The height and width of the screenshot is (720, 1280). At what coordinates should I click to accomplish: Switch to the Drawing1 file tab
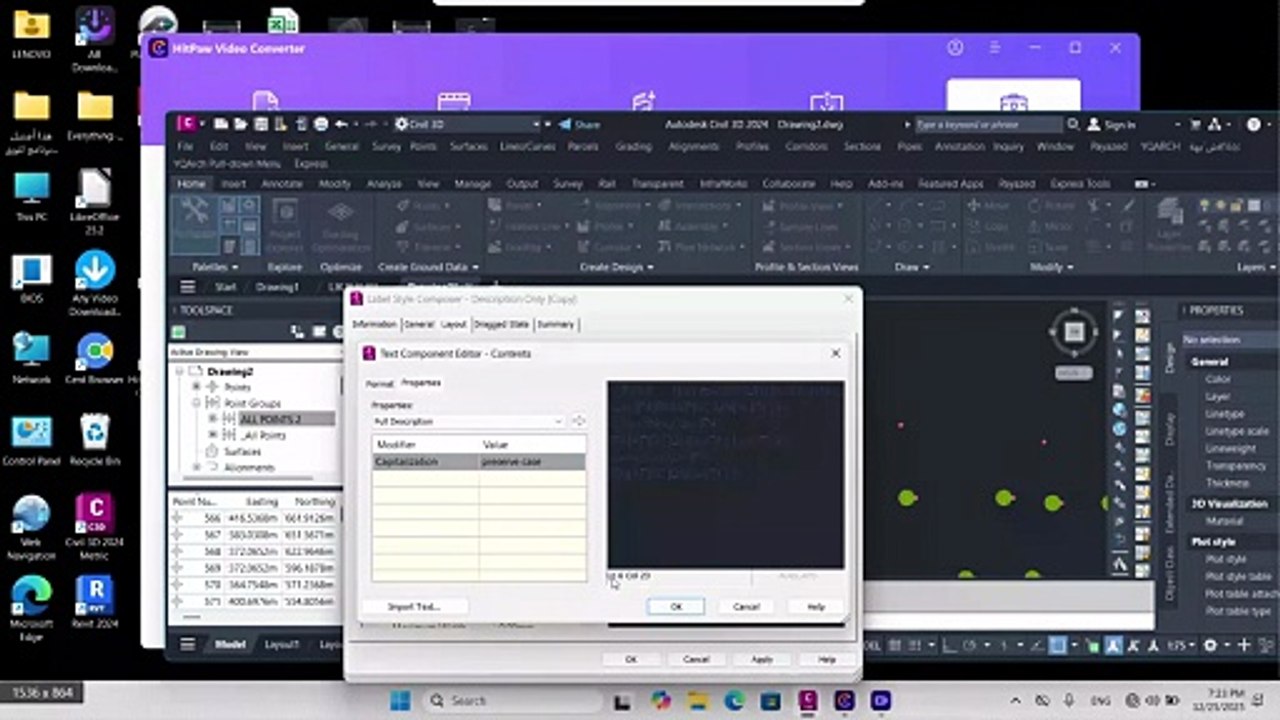coord(277,287)
